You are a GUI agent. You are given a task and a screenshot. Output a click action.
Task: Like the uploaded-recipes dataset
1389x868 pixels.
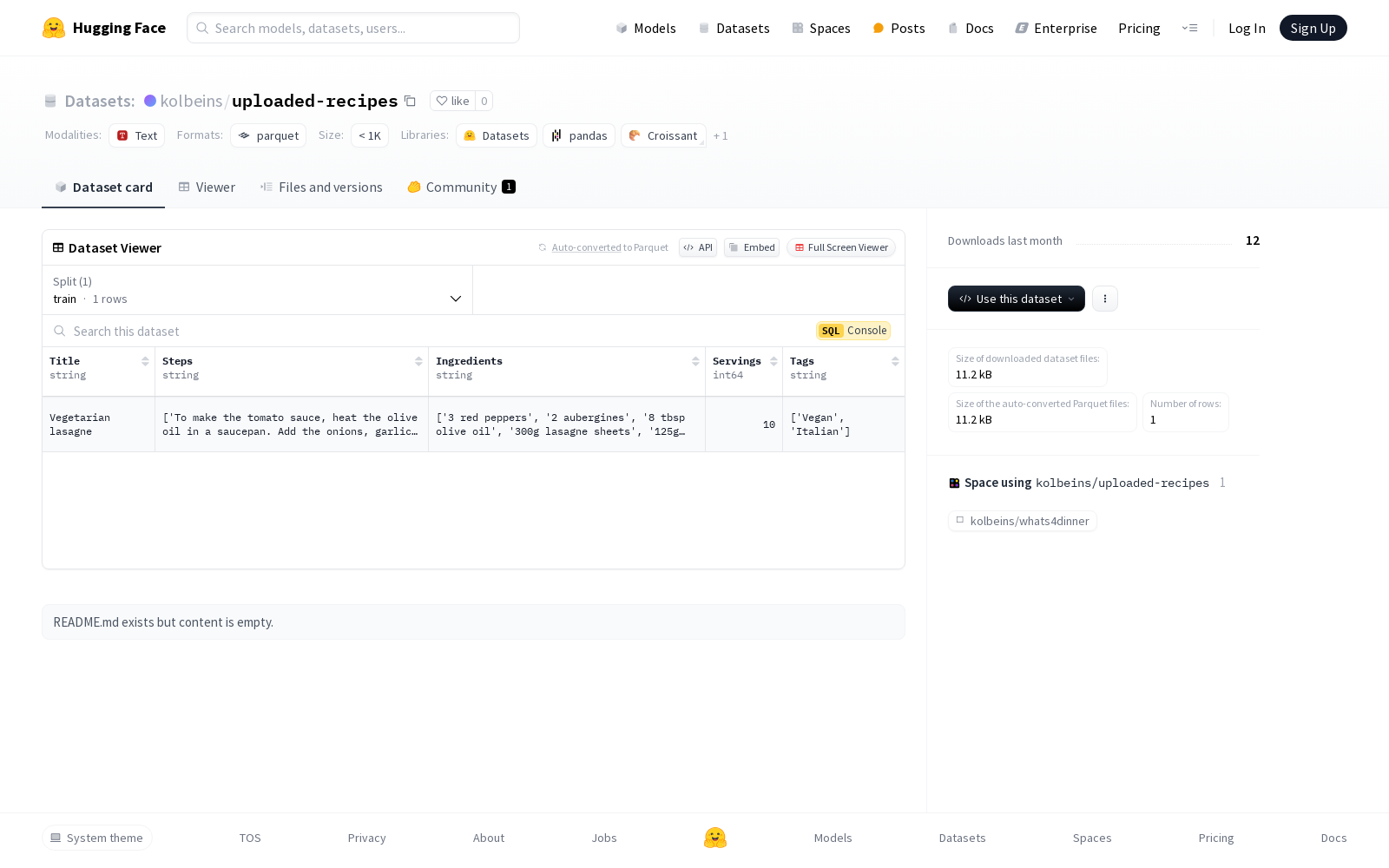point(452,101)
